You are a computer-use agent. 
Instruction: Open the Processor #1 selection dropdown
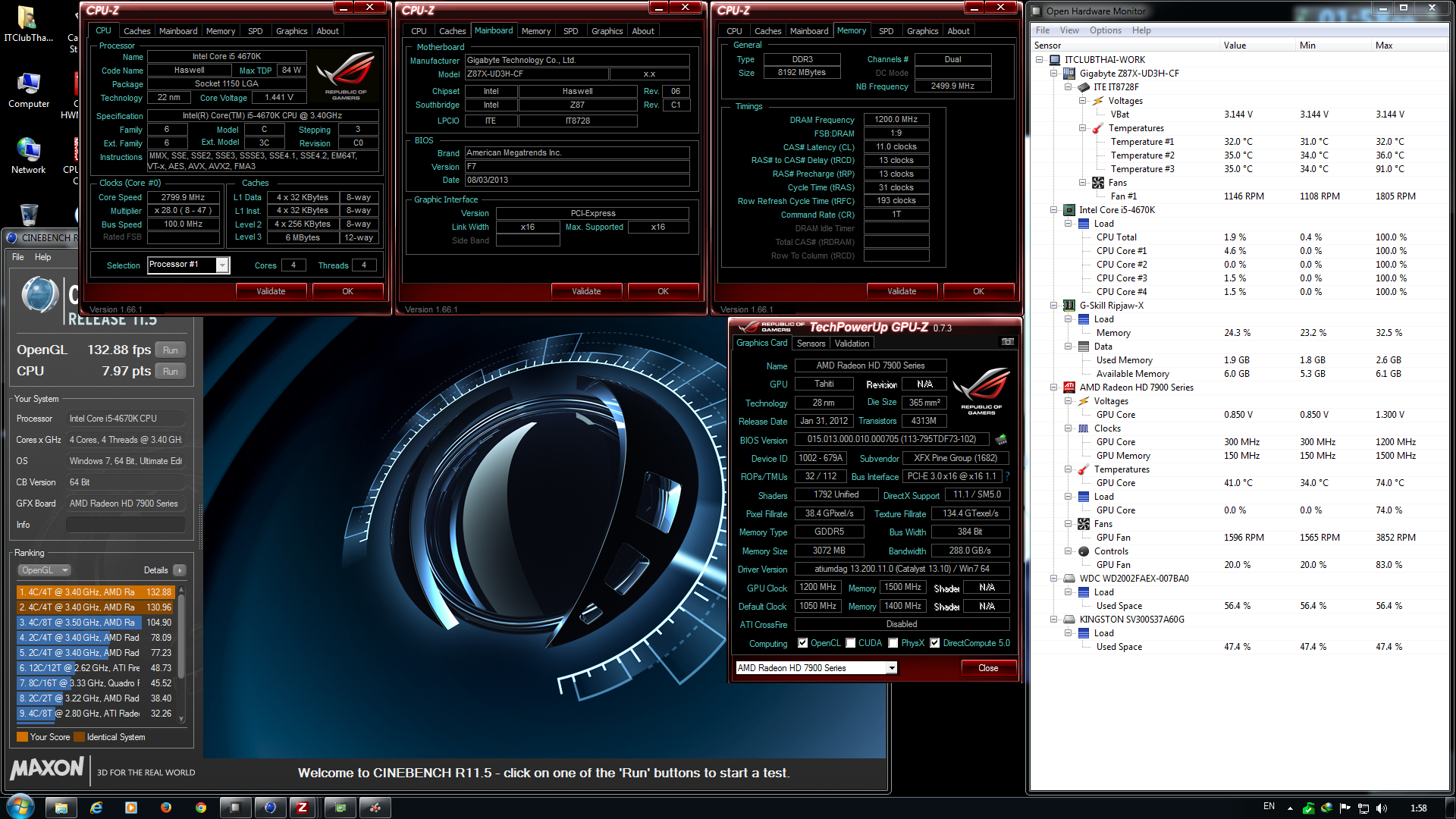[x=222, y=265]
